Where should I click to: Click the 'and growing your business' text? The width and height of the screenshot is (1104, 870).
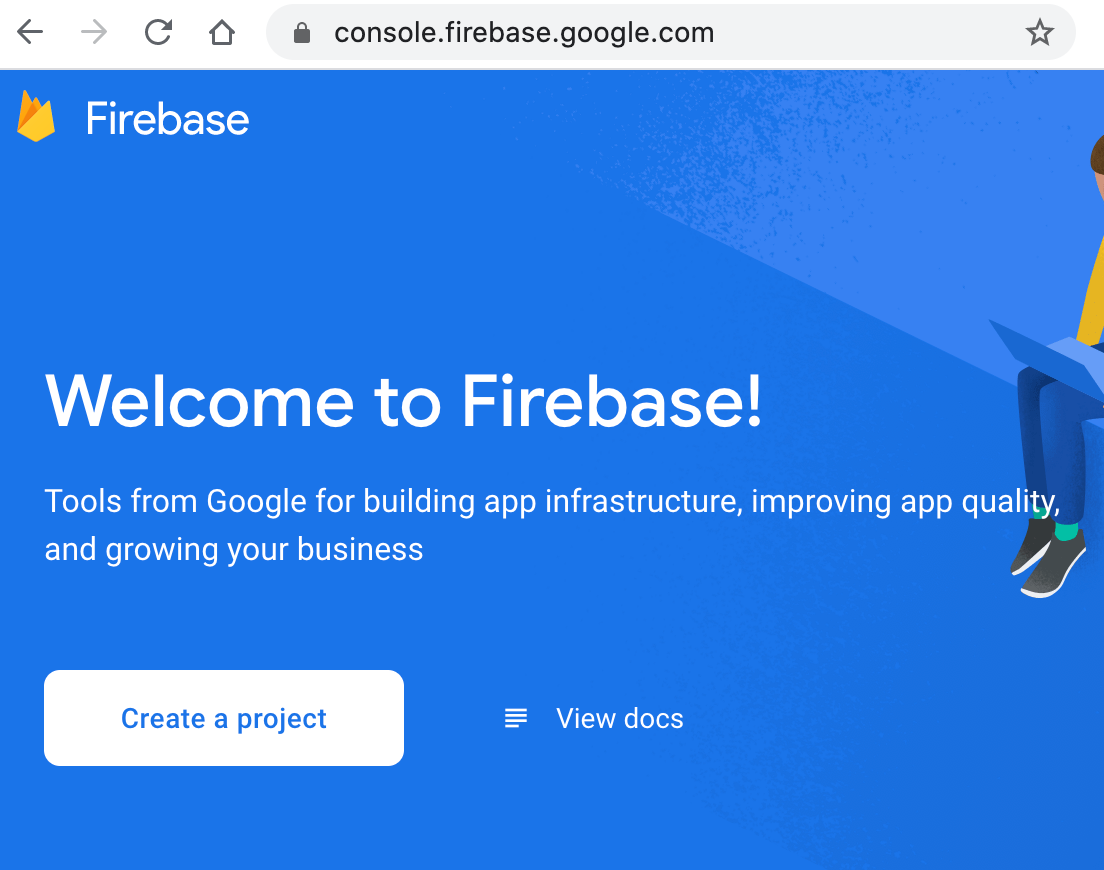(234, 549)
